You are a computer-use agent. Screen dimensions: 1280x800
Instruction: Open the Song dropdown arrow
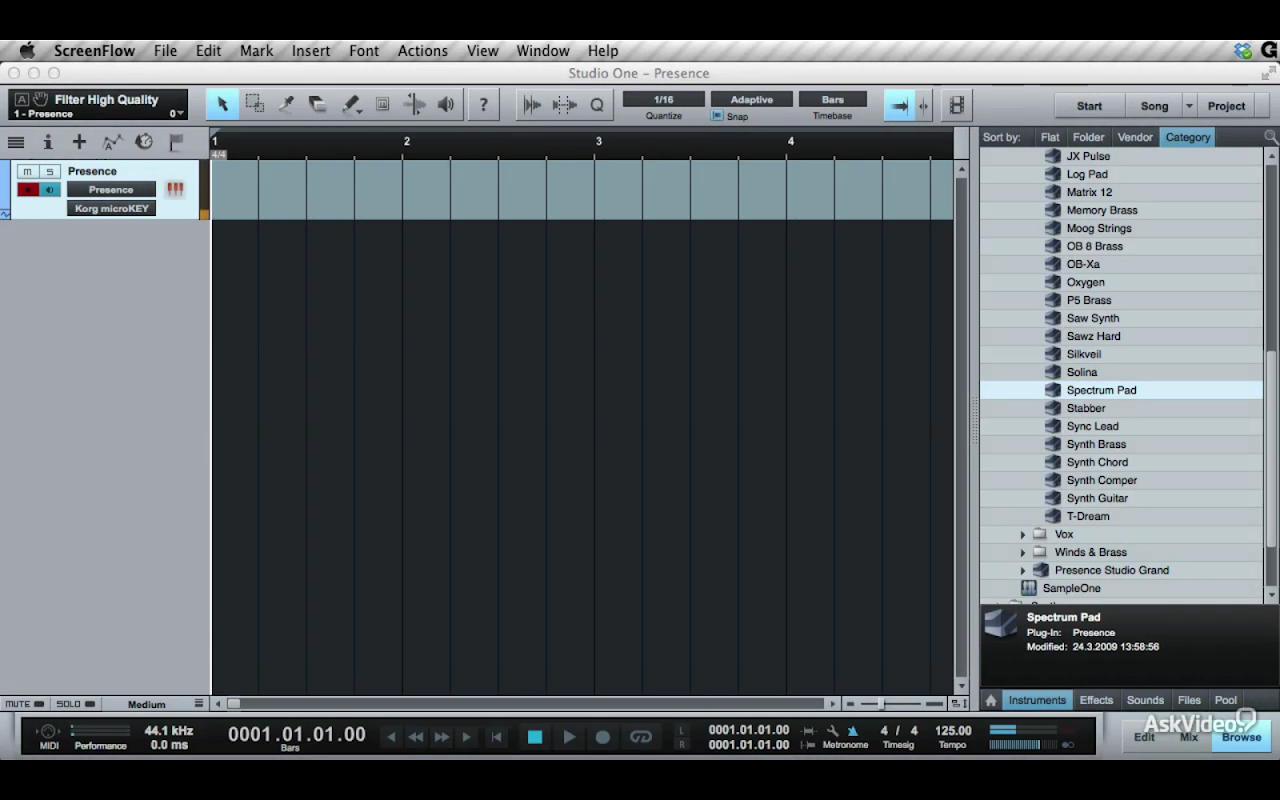point(1189,106)
